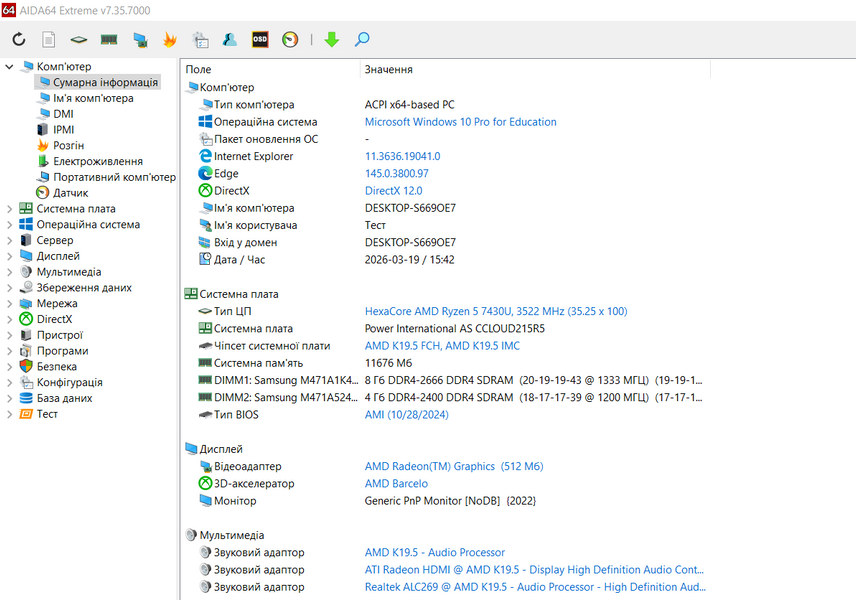Screen dimensions: 856x600
Task: Click the Refresh toolbar icon
Action: click(19, 39)
